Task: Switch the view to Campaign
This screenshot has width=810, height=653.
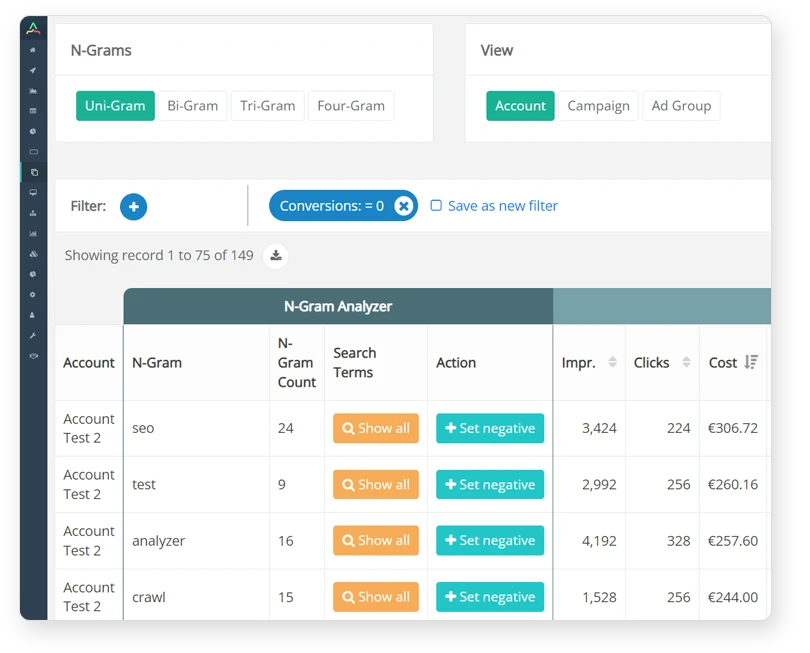Action: coord(598,106)
